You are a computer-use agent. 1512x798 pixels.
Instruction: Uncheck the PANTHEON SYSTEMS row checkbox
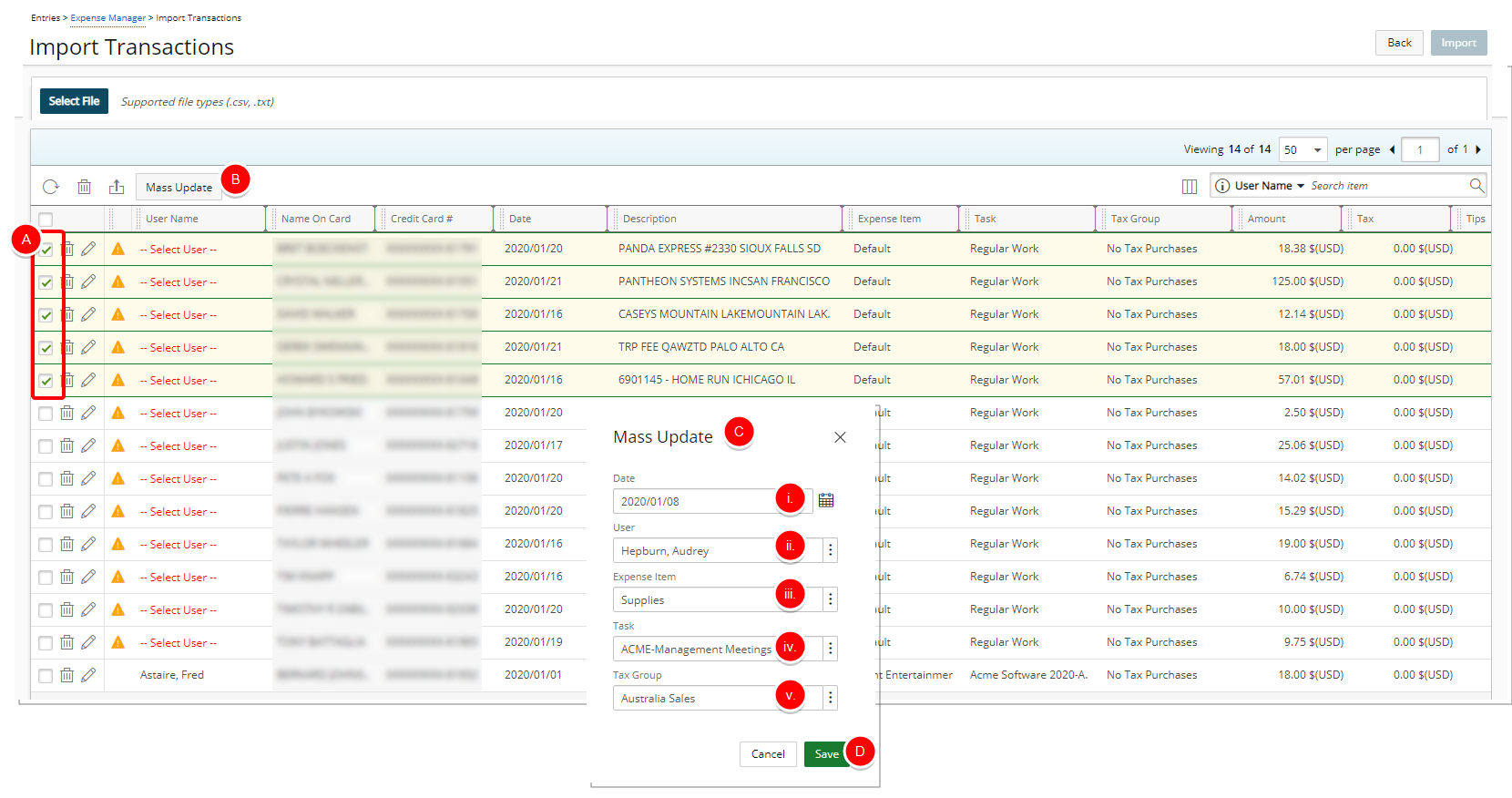(x=46, y=282)
